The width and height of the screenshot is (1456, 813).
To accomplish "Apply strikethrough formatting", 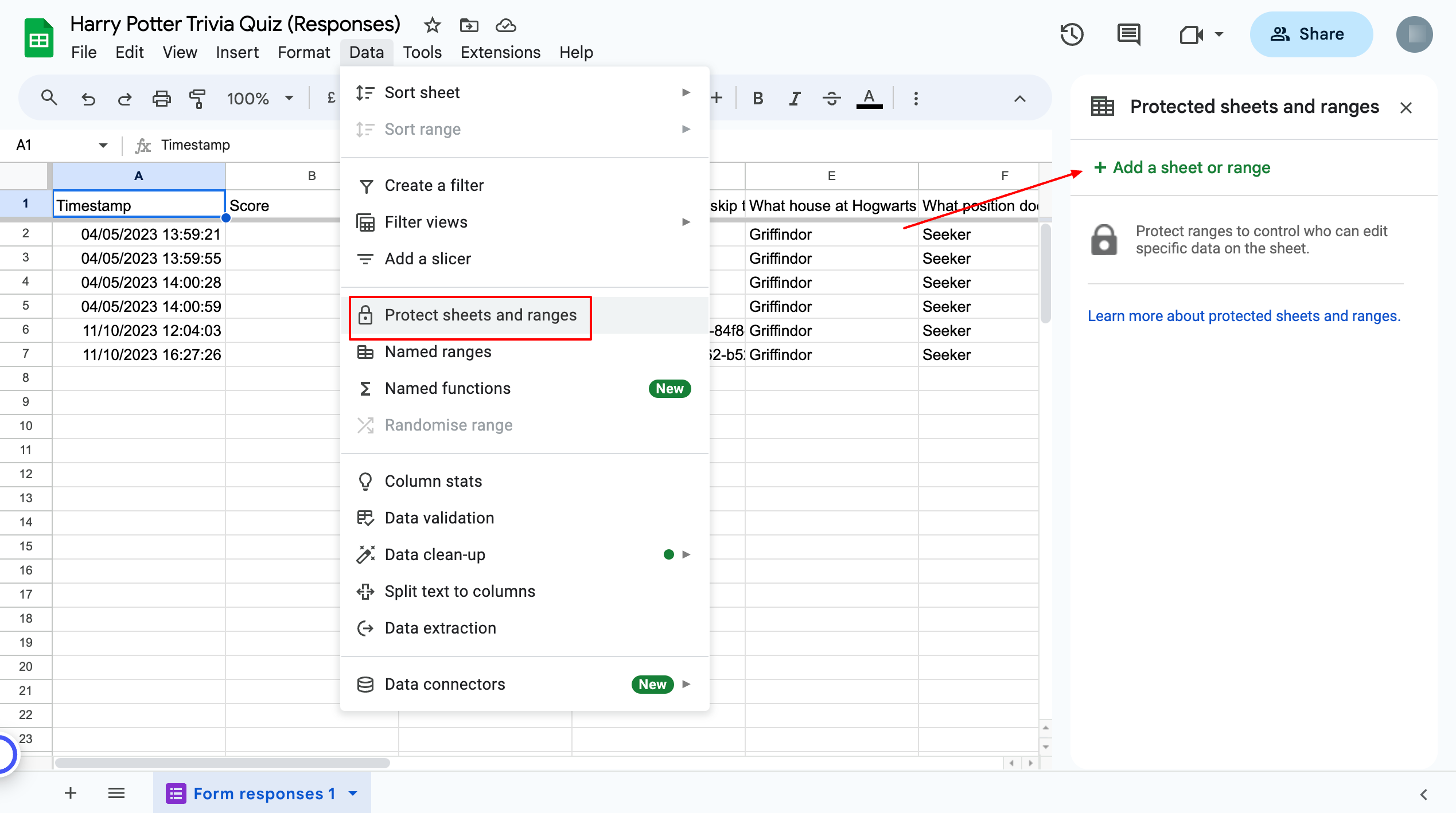I will coord(831,98).
